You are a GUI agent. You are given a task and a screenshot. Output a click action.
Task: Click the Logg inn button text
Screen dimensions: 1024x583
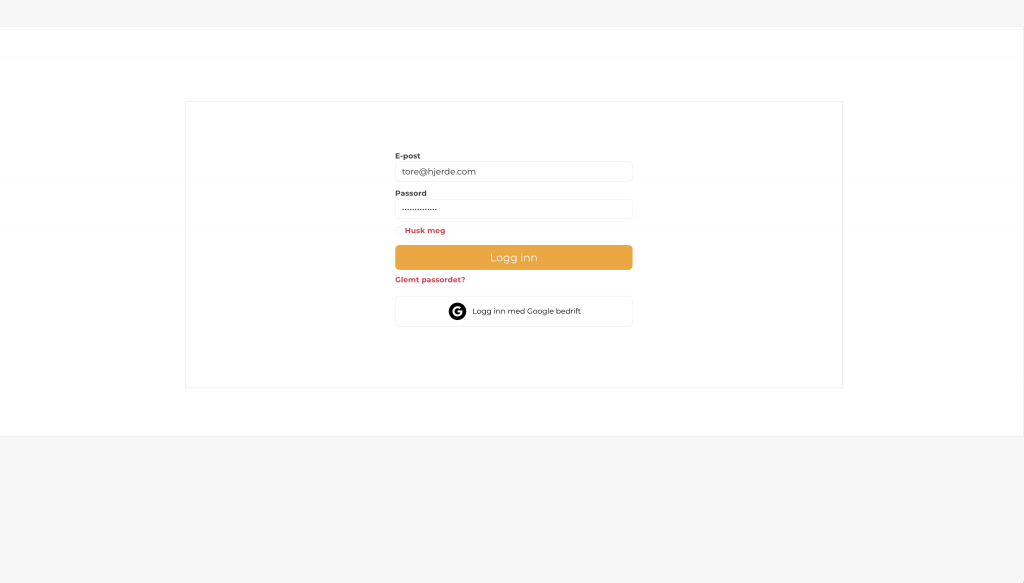513,257
